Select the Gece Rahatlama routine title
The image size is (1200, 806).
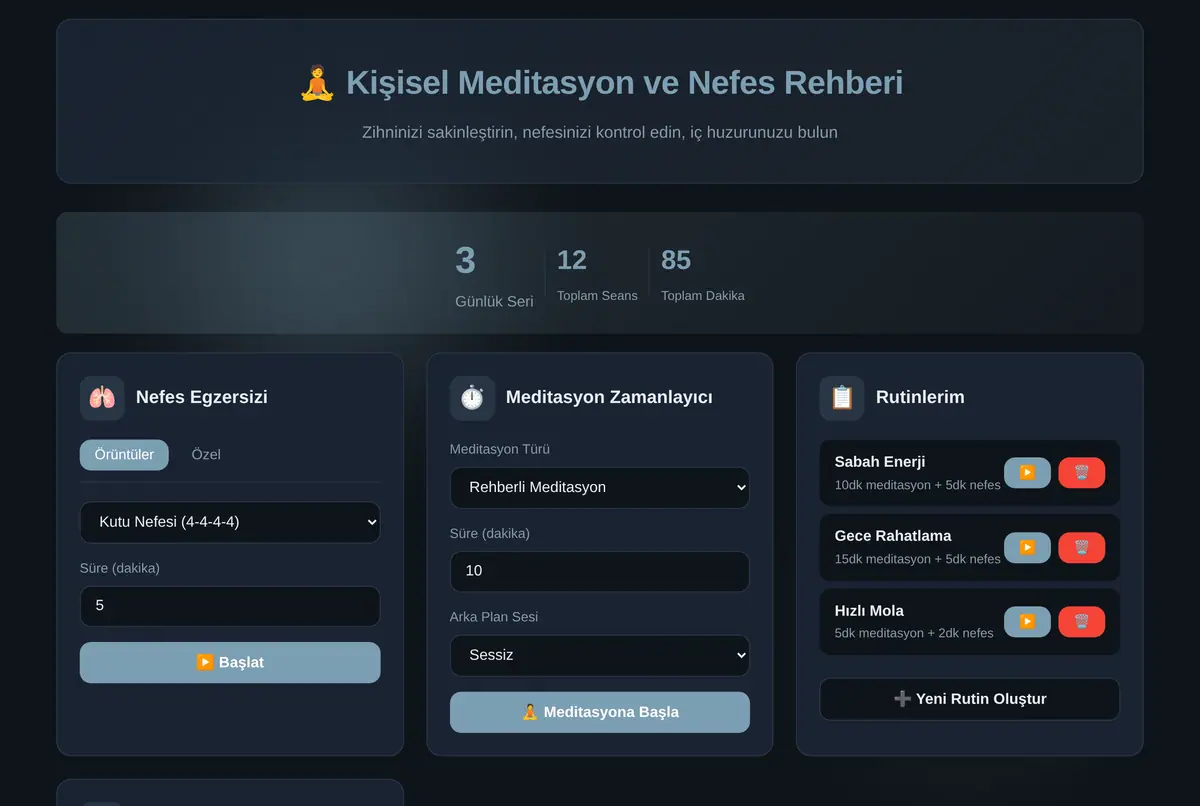click(x=893, y=536)
